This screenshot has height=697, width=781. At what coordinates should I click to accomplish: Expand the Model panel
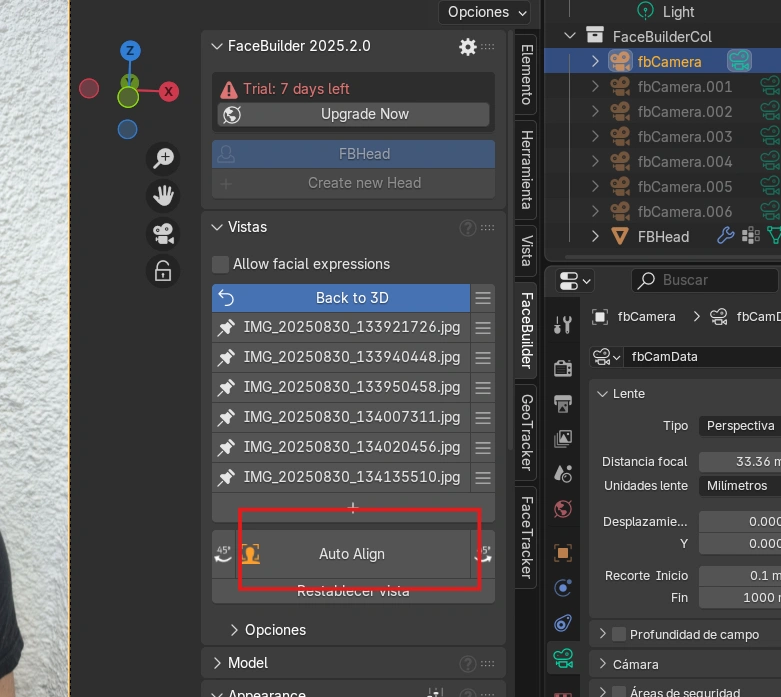click(217, 663)
